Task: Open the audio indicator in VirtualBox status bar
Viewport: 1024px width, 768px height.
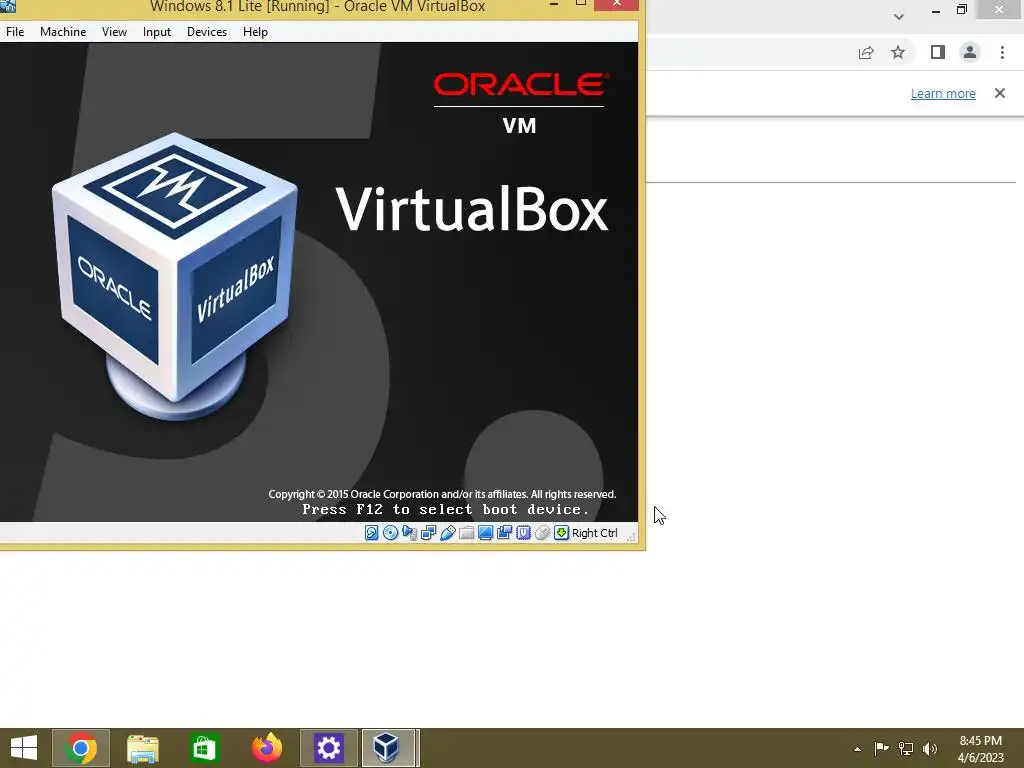Action: 409,533
